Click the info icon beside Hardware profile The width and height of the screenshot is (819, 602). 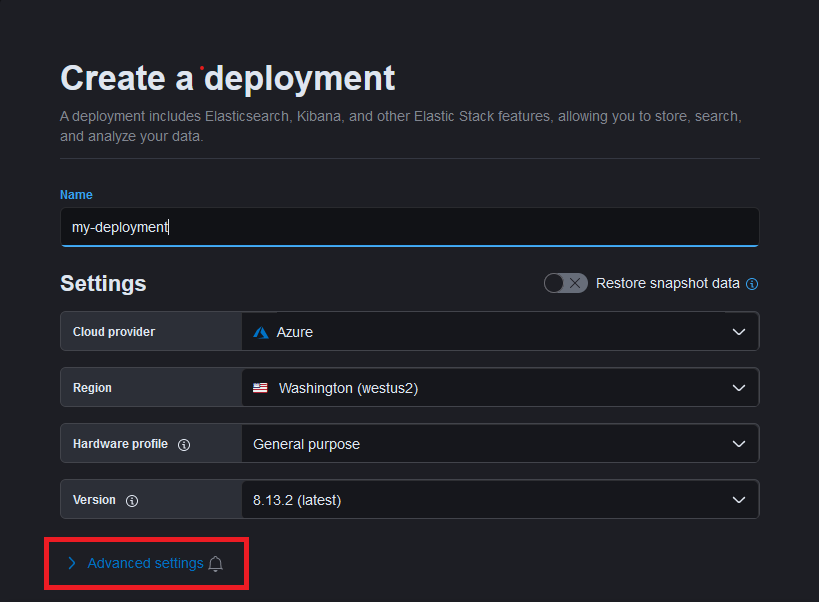(184, 444)
